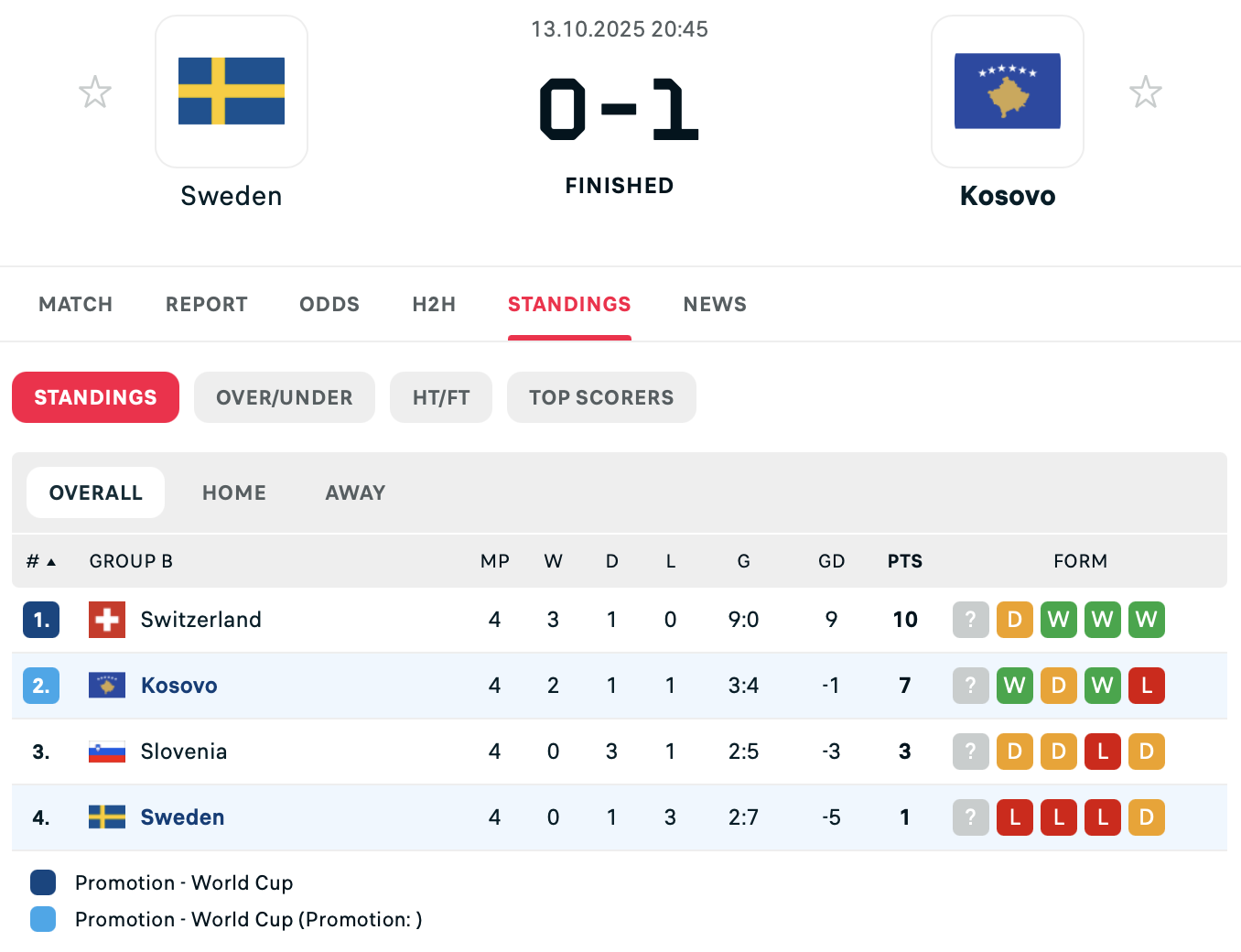Image resolution: width=1241 pixels, height=952 pixels.
Task: Click Sweden's orange D form badge
Action: tap(1146, 817)
